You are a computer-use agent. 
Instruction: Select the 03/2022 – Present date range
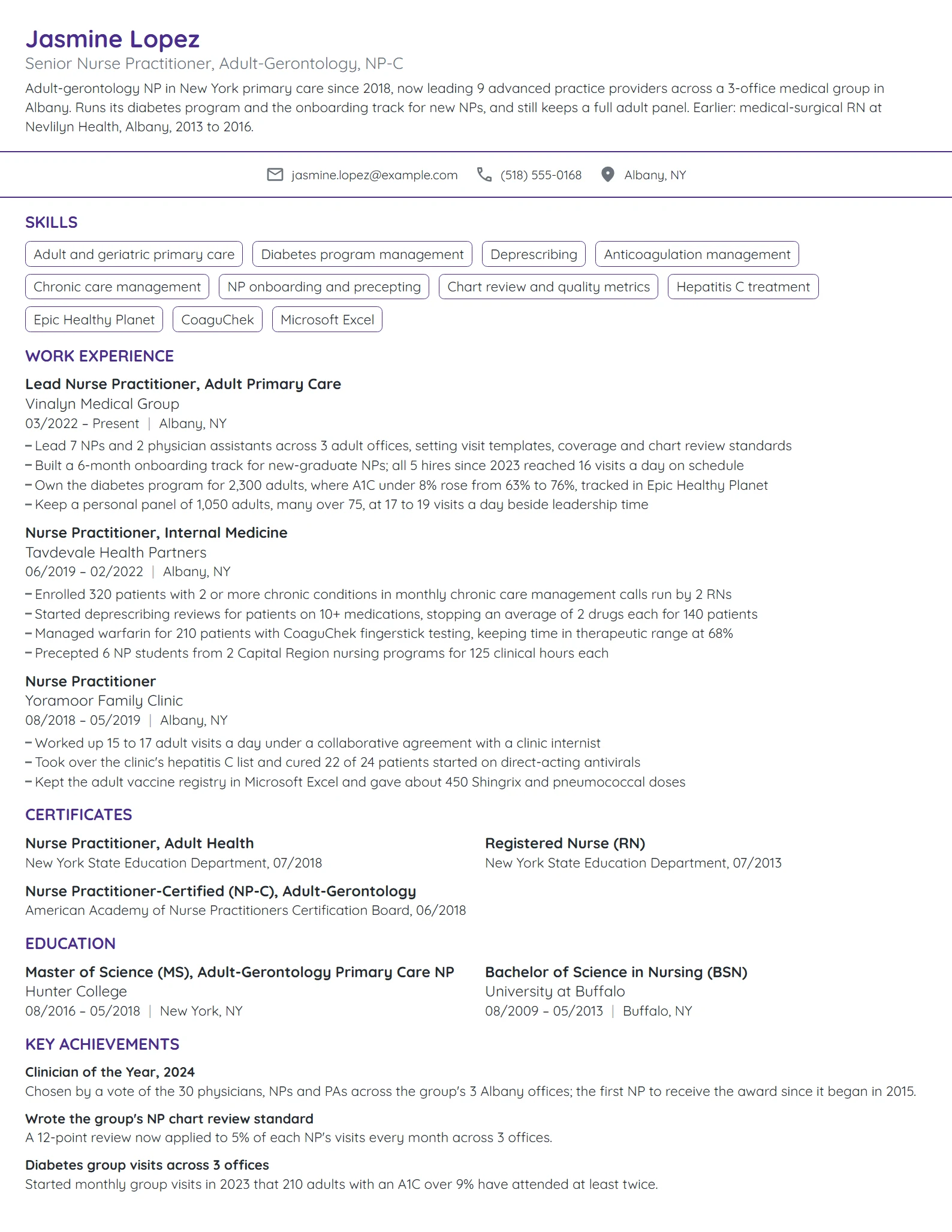click(82, 424)
